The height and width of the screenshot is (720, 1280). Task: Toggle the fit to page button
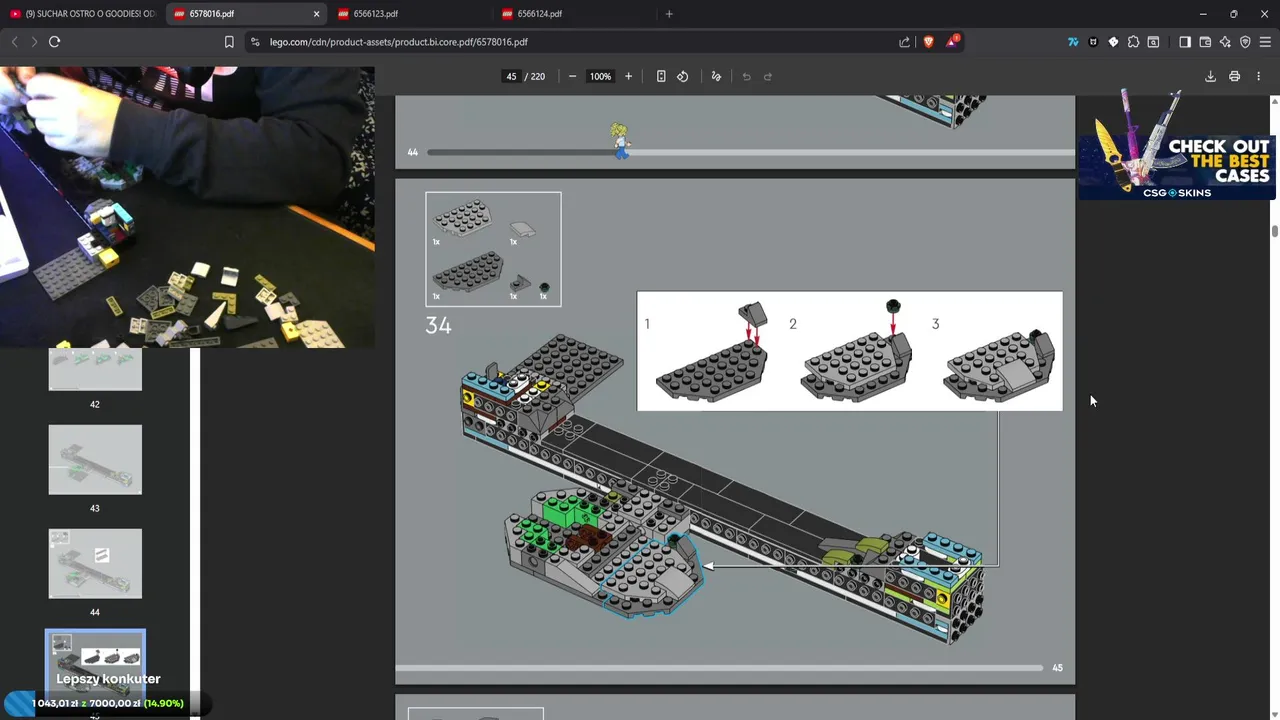661,76
